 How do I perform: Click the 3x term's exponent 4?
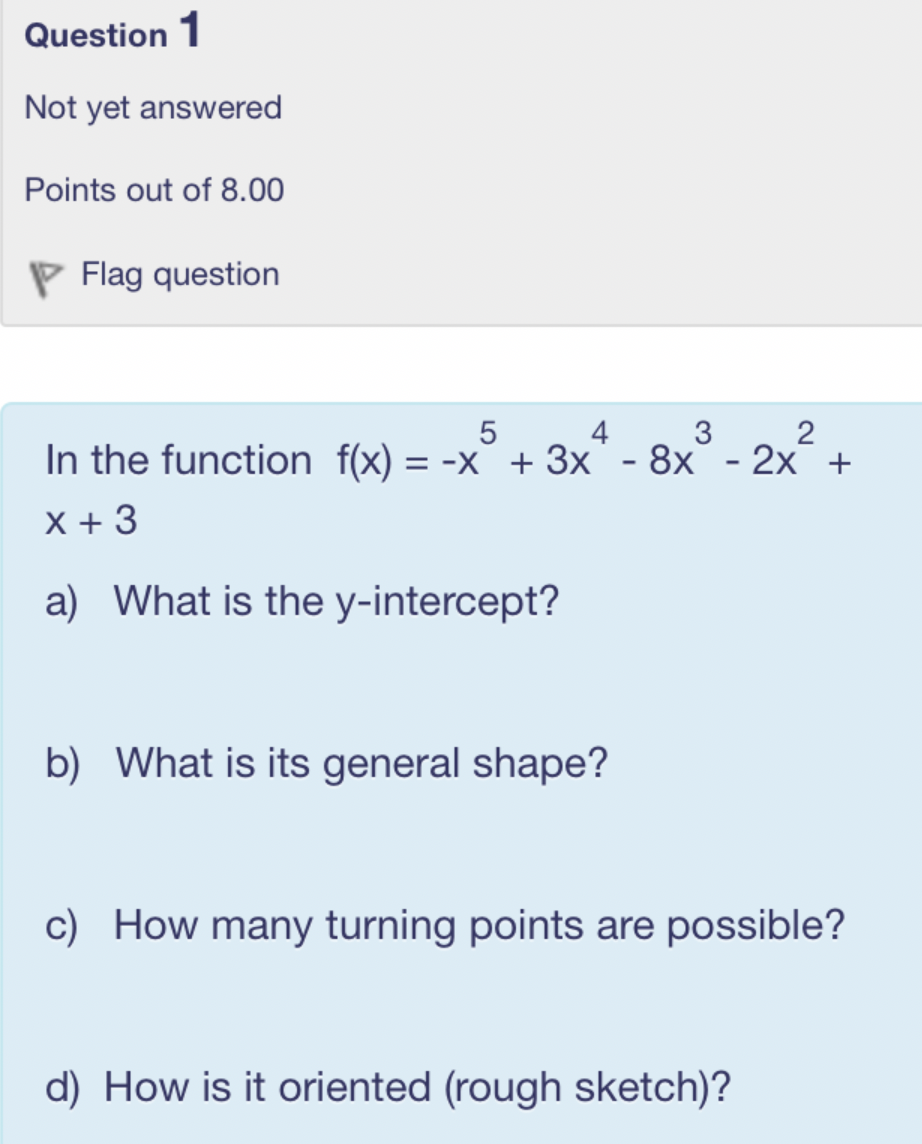(x=600, y=433)
